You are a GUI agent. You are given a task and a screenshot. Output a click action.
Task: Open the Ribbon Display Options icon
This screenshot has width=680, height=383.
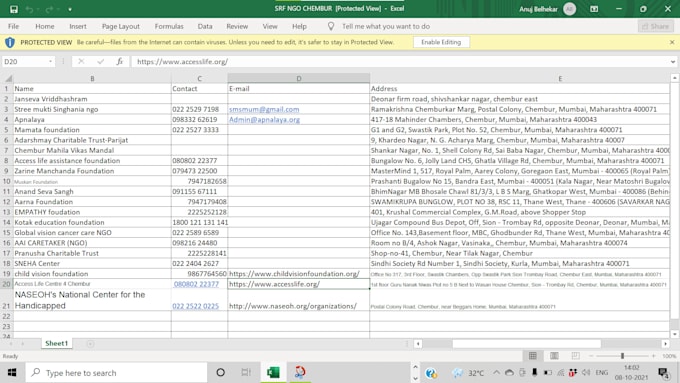[594, 9]
